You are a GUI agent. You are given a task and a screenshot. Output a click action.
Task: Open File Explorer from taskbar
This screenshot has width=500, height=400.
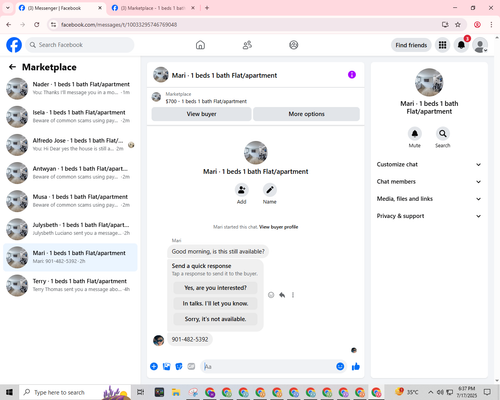pyautogui.click(x=176, y=392)
